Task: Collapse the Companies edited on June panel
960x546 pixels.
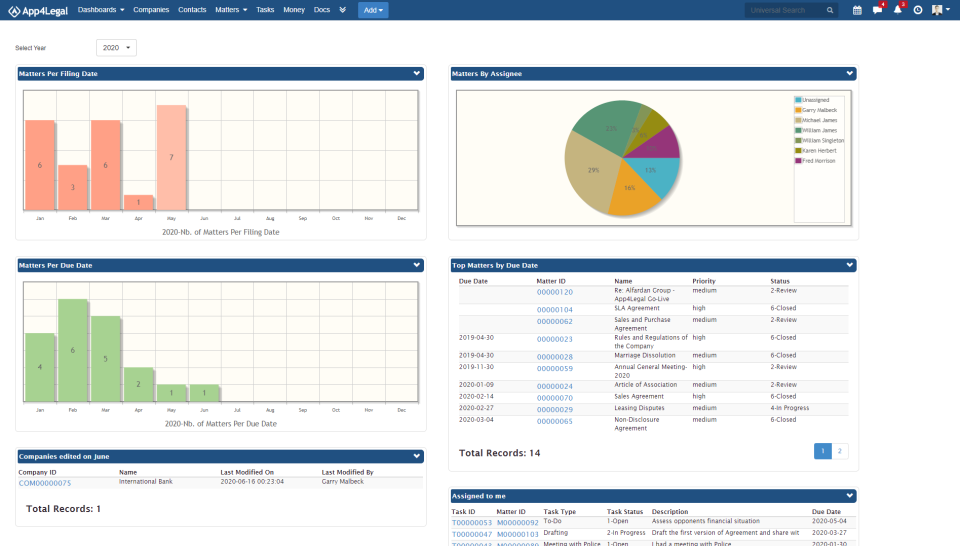Action: pyautogui.click(x=417, y=456)
